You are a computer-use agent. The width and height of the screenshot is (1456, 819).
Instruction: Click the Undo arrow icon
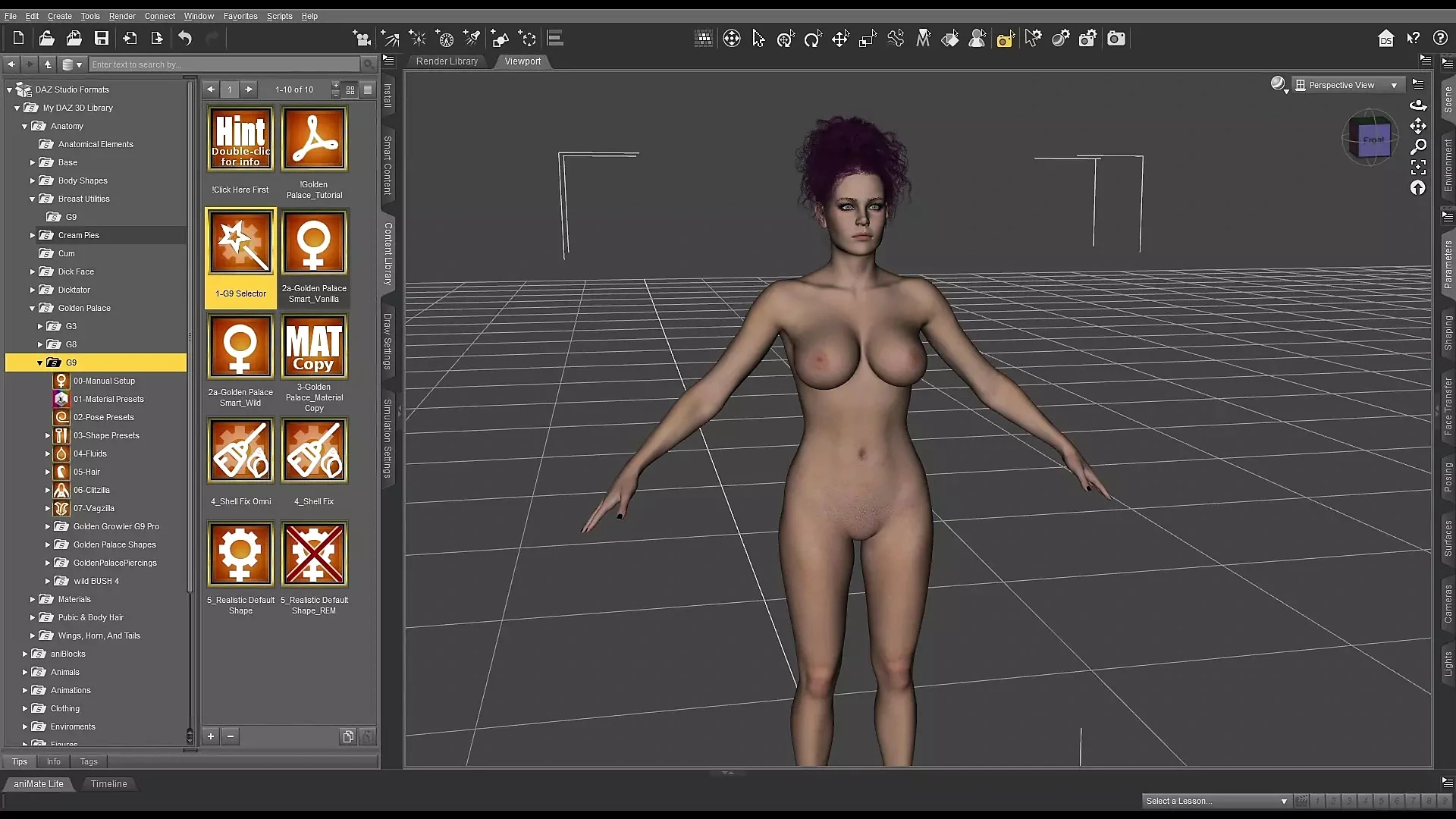(x=185, y=39)
